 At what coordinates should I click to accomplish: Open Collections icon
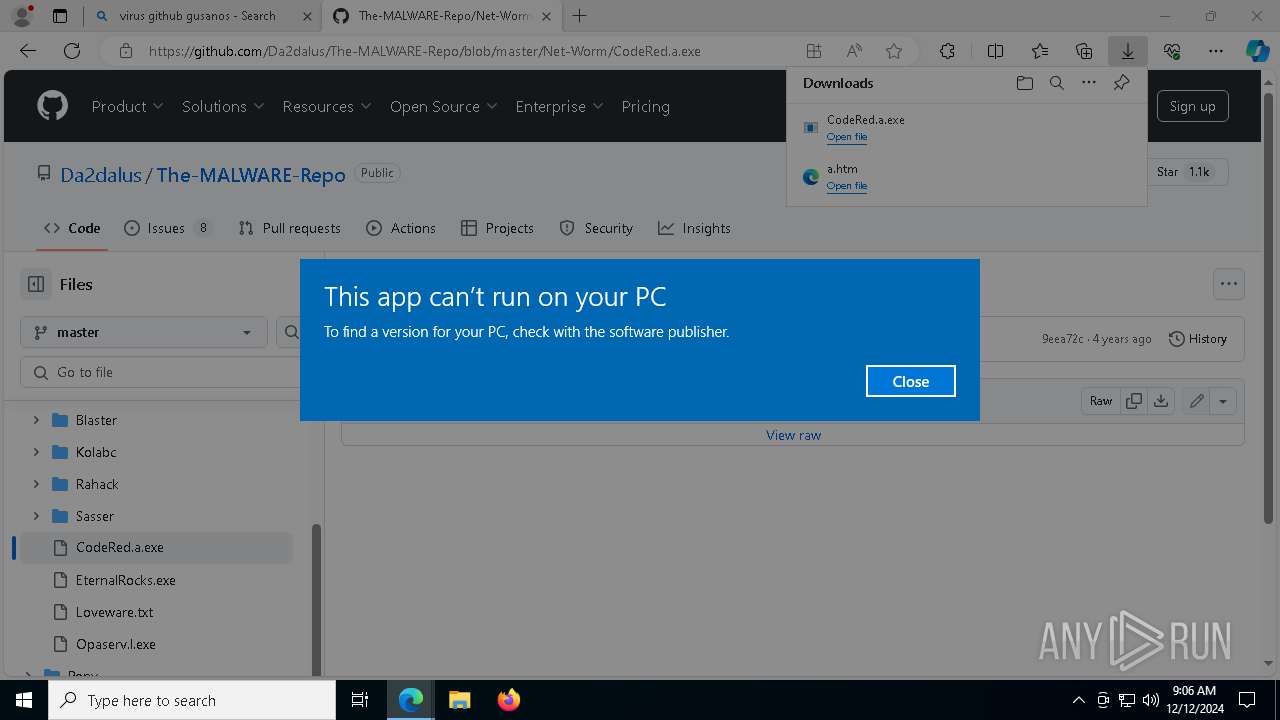[1084, 51]
